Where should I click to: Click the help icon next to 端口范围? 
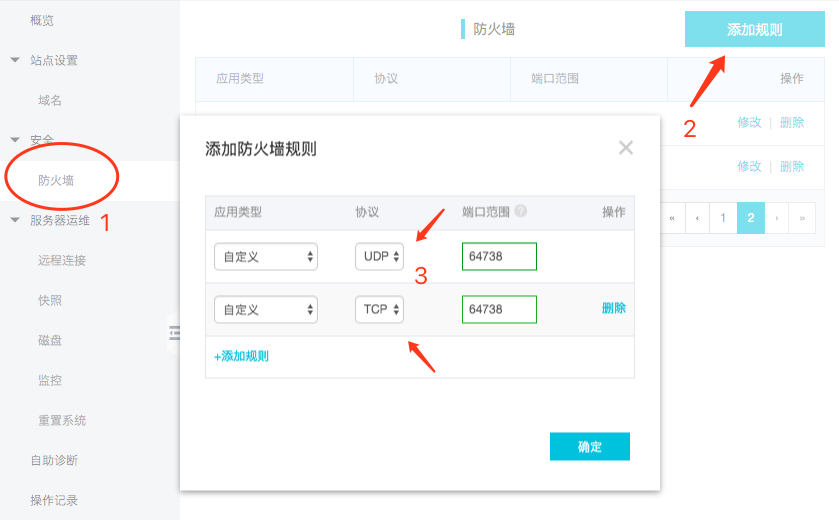coord(520,211)
